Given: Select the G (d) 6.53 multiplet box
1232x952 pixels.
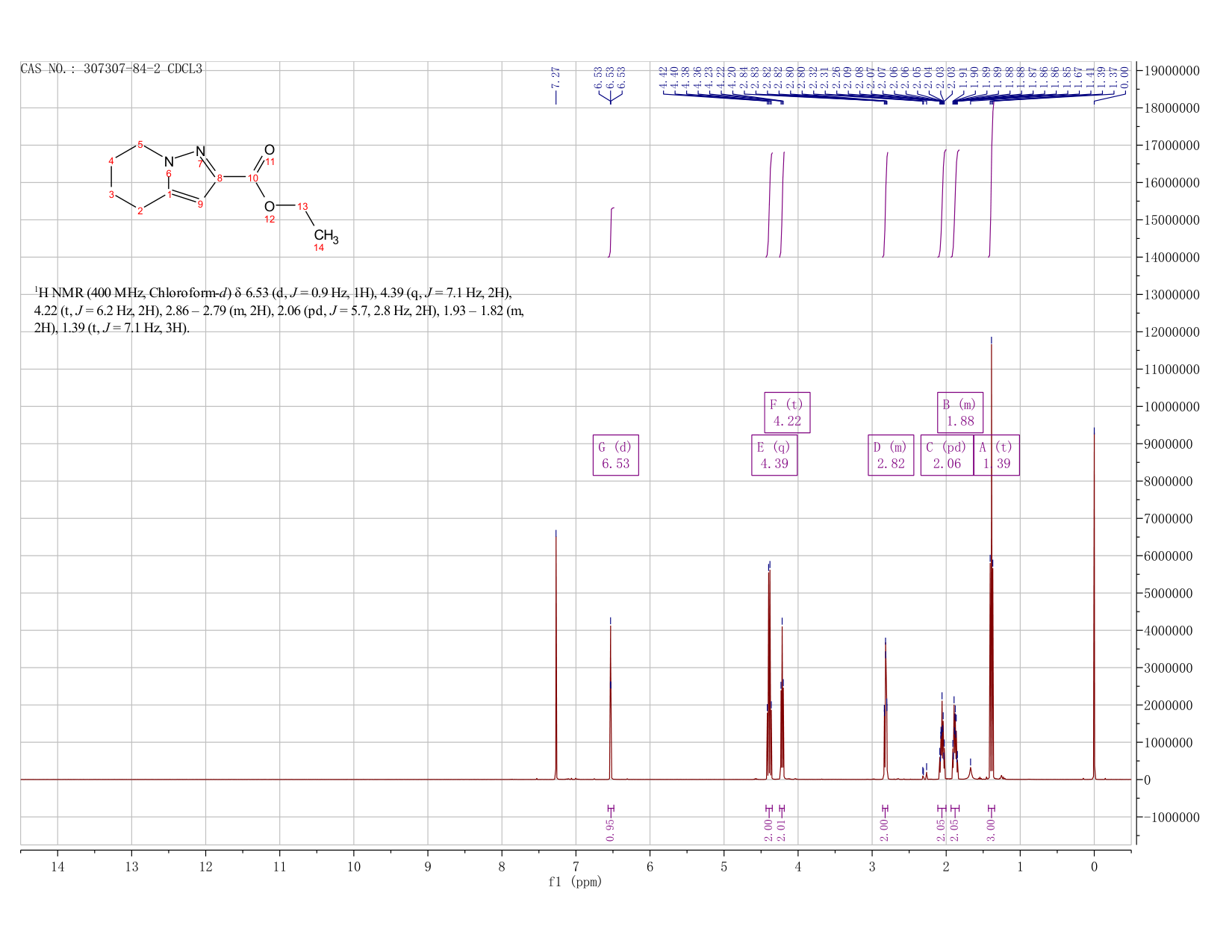Looking at the screenshot, I should pyautogui.click(x=616, y=455).
